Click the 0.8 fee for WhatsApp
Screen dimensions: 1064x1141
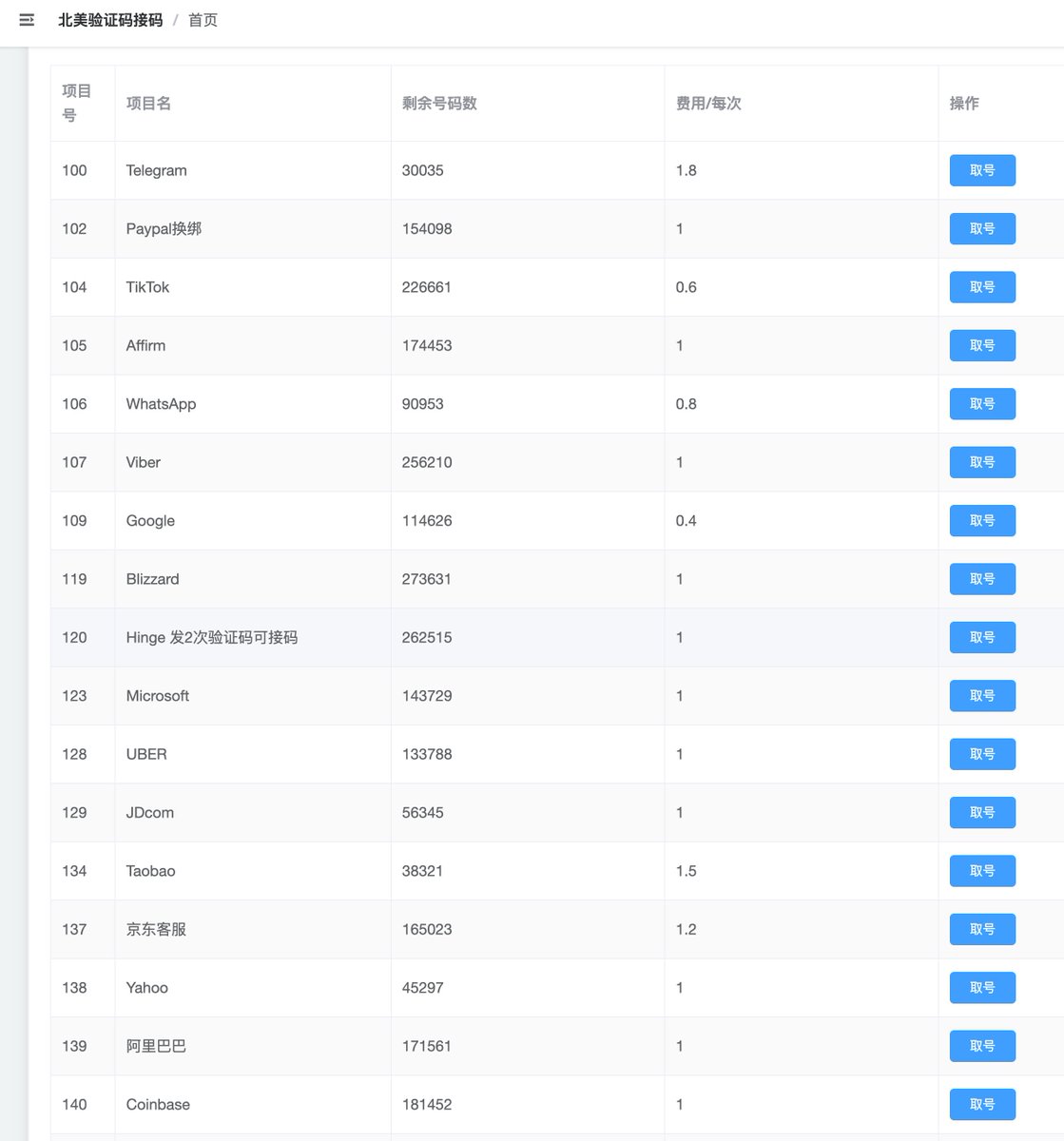[x=686, y=404]
